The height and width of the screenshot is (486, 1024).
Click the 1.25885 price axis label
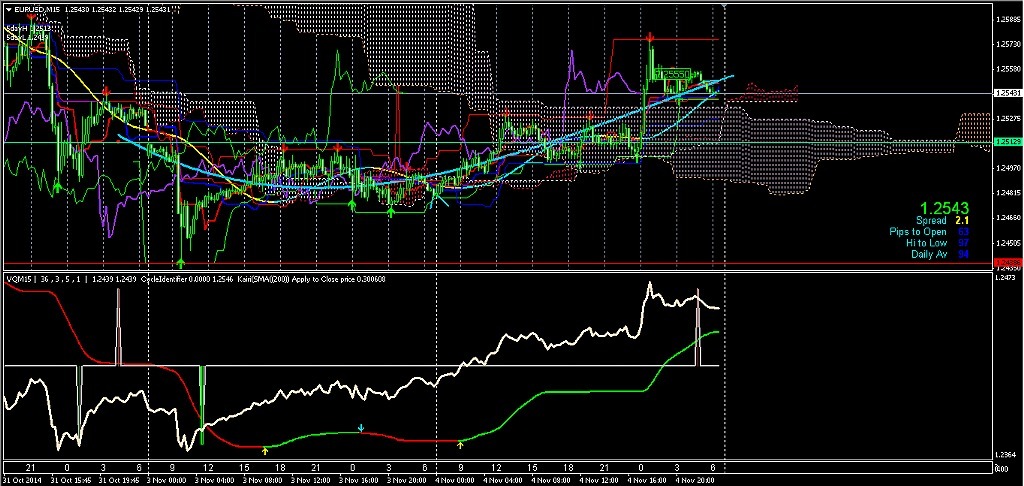click(x=1006, y=20)
